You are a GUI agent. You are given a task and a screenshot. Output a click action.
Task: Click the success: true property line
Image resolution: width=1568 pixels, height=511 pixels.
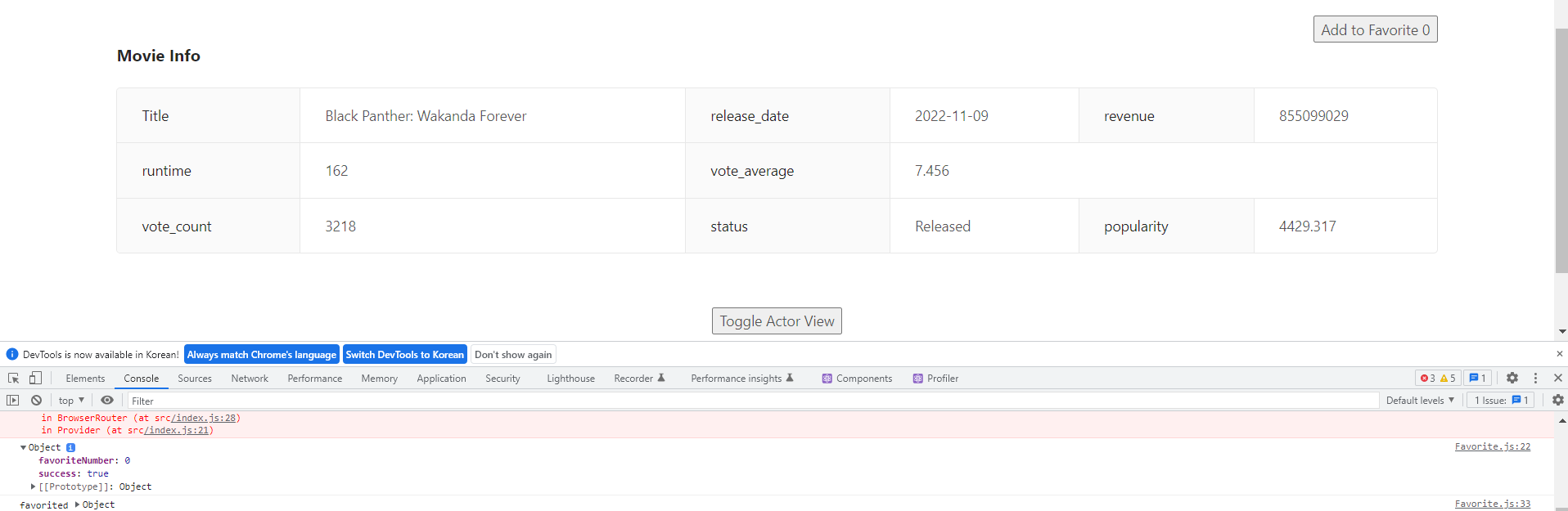pos(74,473)
